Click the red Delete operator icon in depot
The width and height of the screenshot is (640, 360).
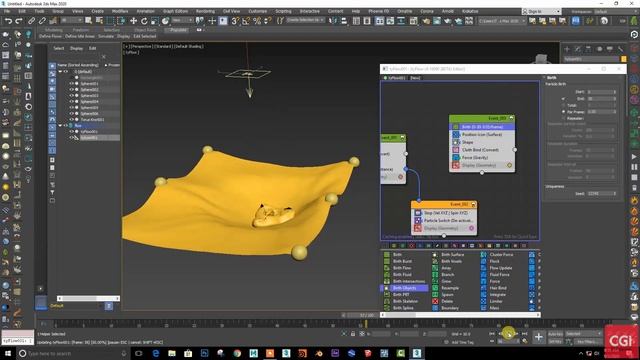click(x=435, y=301)
